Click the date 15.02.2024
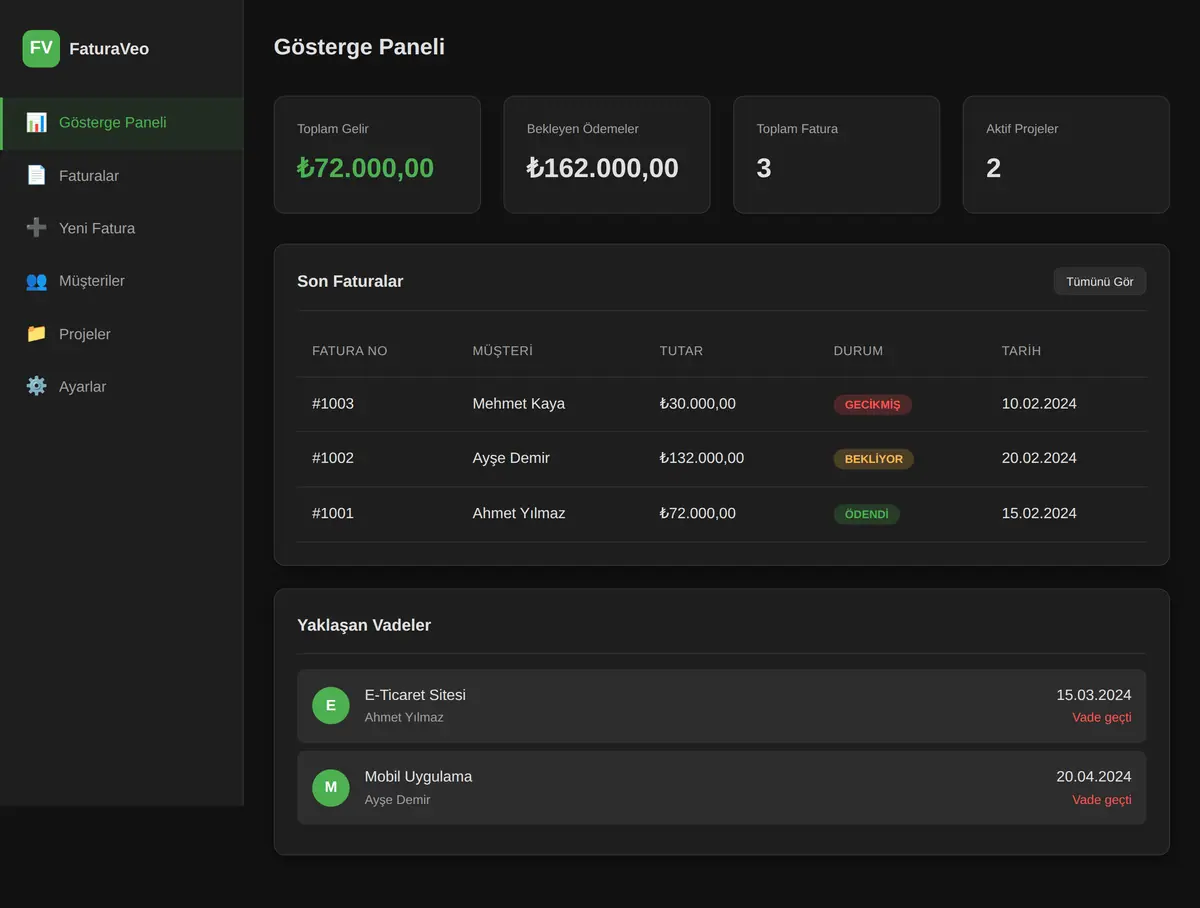 [x=1039, y=513]
